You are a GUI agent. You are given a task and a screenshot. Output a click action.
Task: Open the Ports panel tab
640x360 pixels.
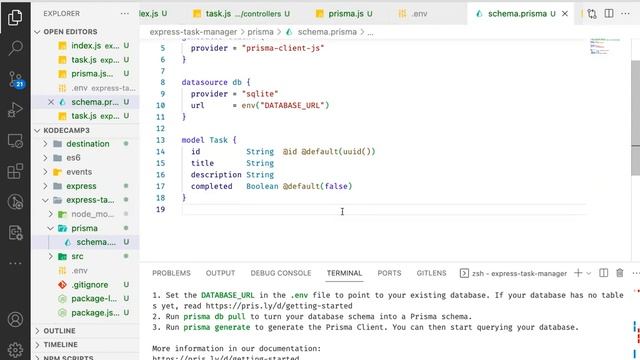389,273
